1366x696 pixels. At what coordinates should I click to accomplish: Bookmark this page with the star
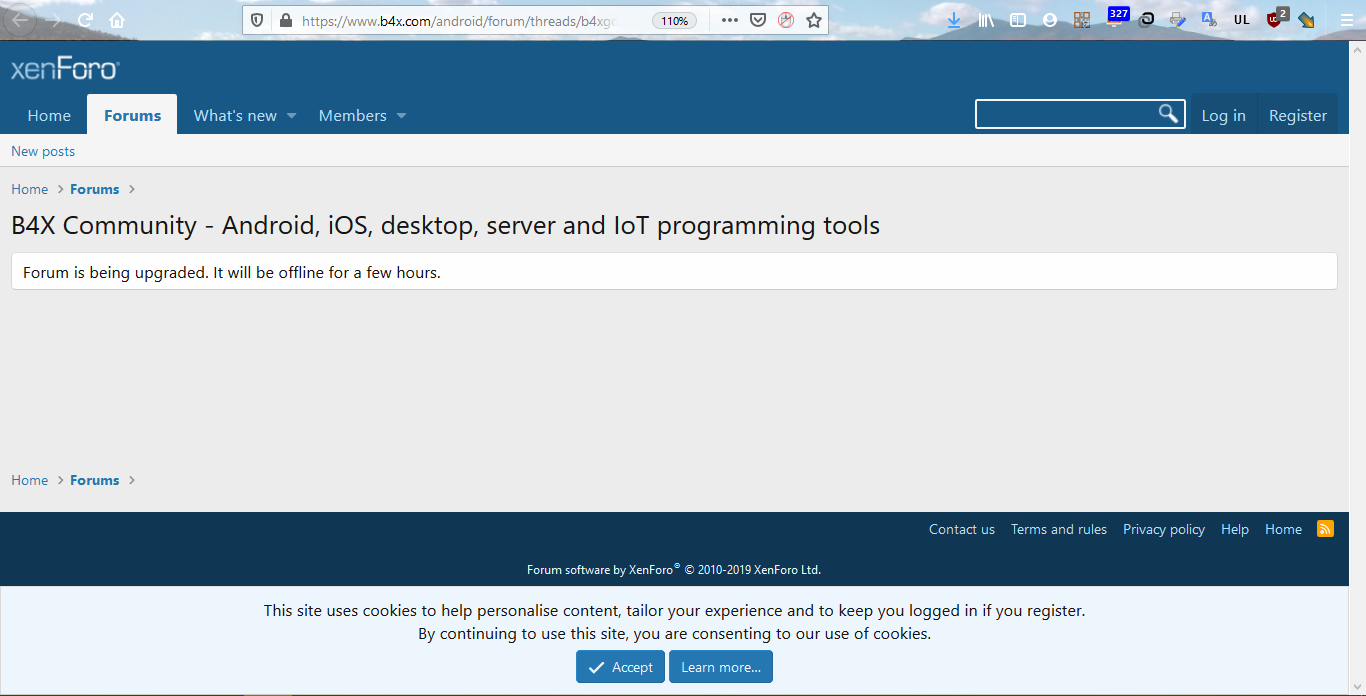(x=814, y=20)
